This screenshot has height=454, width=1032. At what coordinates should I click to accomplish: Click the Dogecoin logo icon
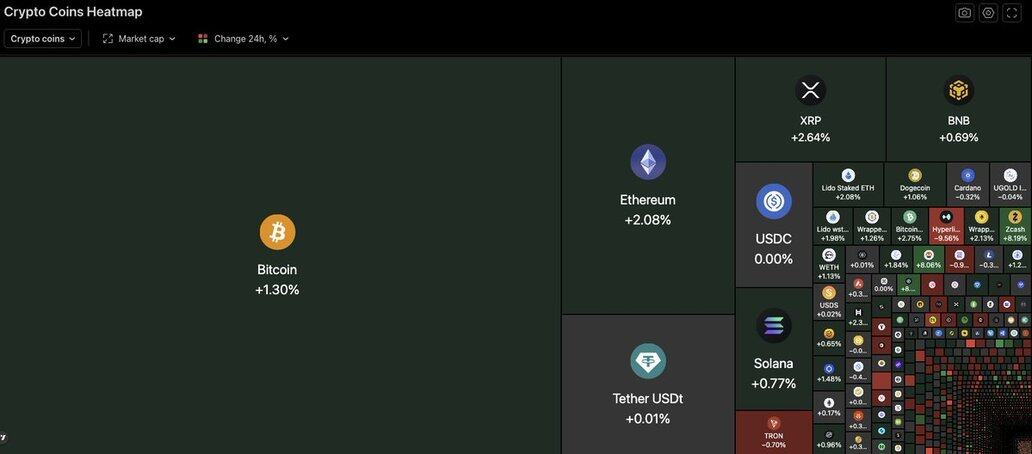point(915,175)
